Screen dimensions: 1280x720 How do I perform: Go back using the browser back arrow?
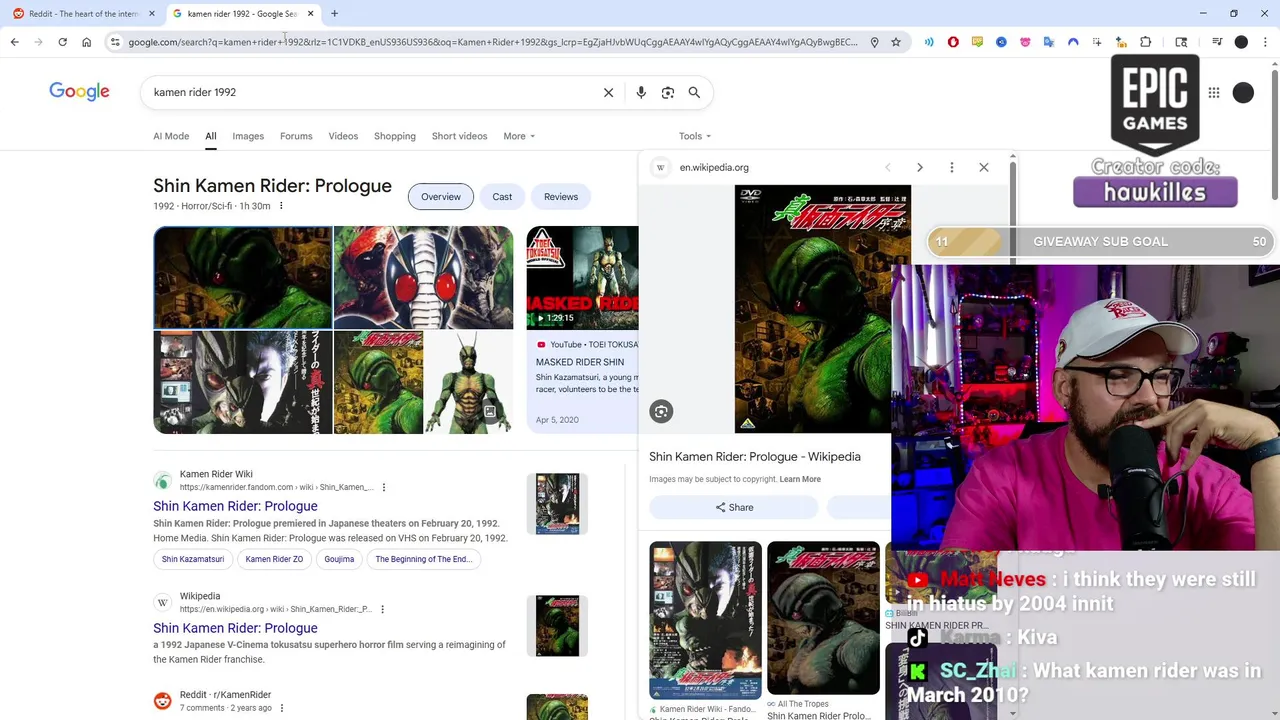14,42
